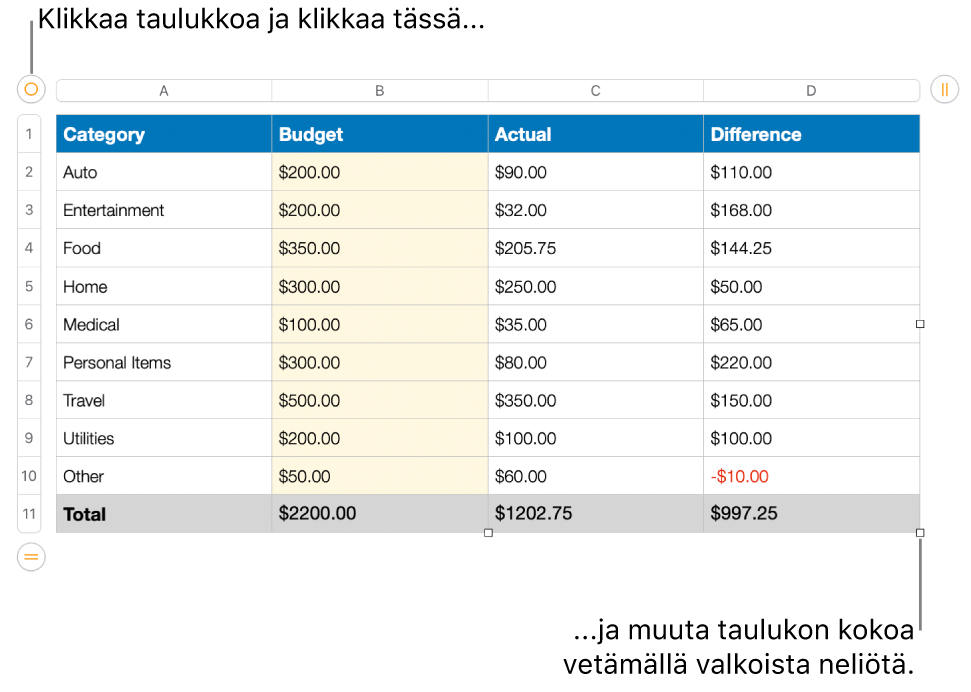
Task: Click the Personal Items category cell
Action: click(x=164, y=362)
